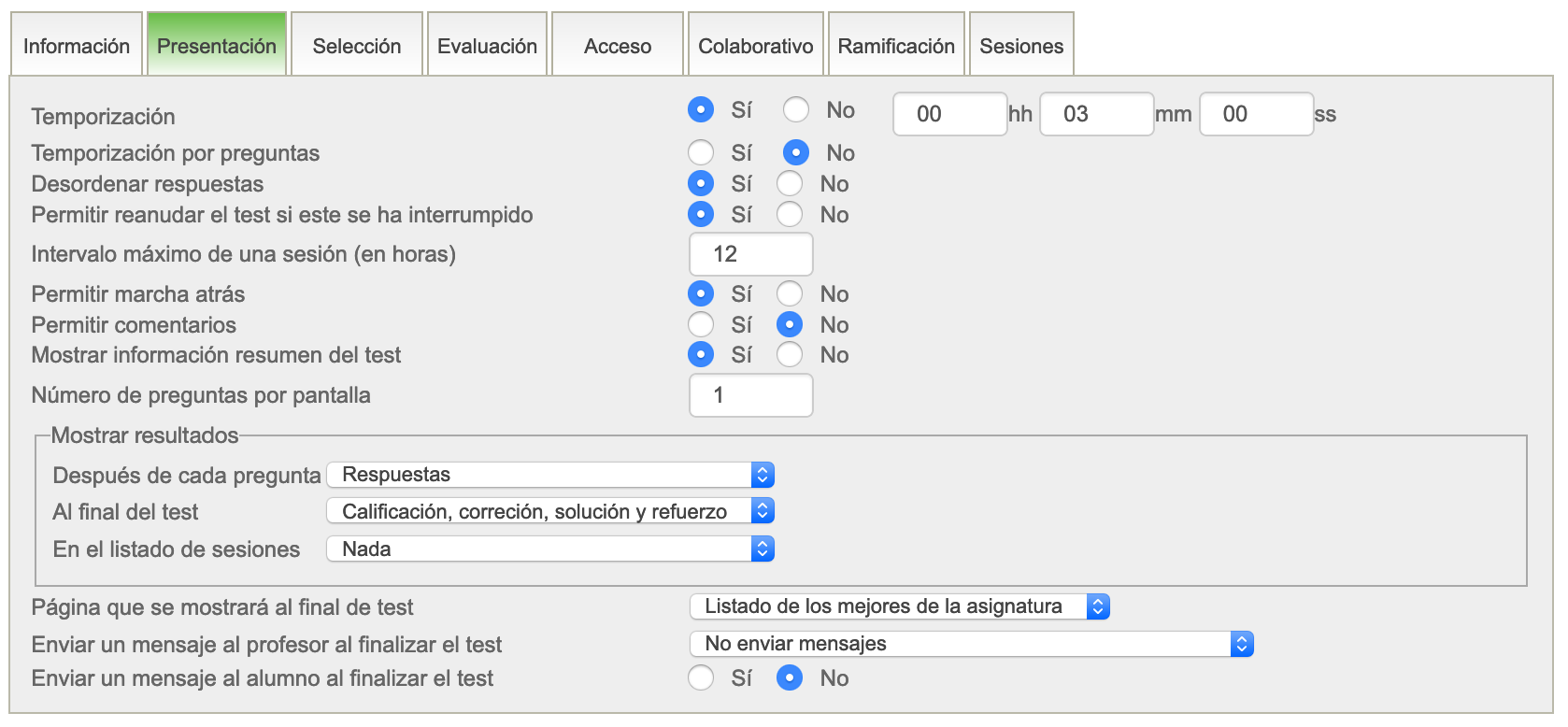Screen dimensions: 1568x727
Task: Click the Intervalo máximo de una sesión field
Action: [750, 254]
